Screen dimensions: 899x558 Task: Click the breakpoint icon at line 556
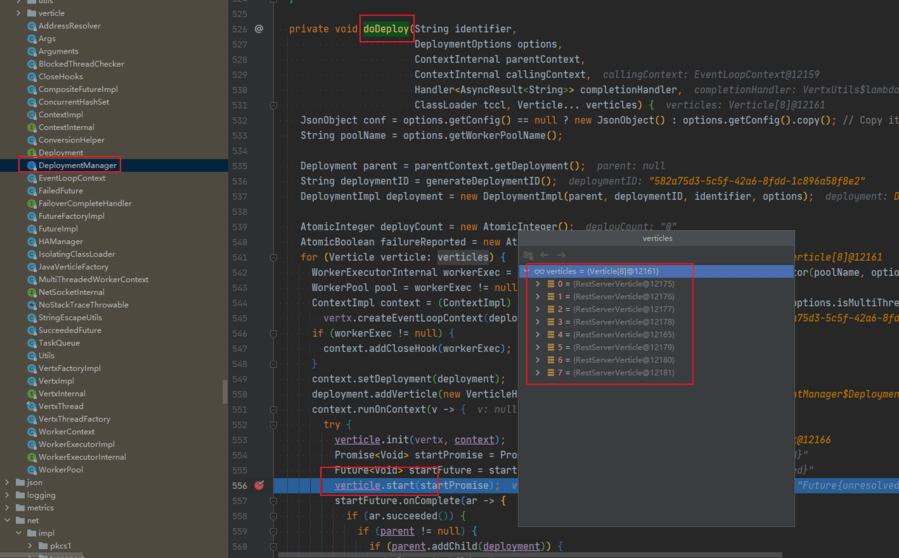point(259,485)
